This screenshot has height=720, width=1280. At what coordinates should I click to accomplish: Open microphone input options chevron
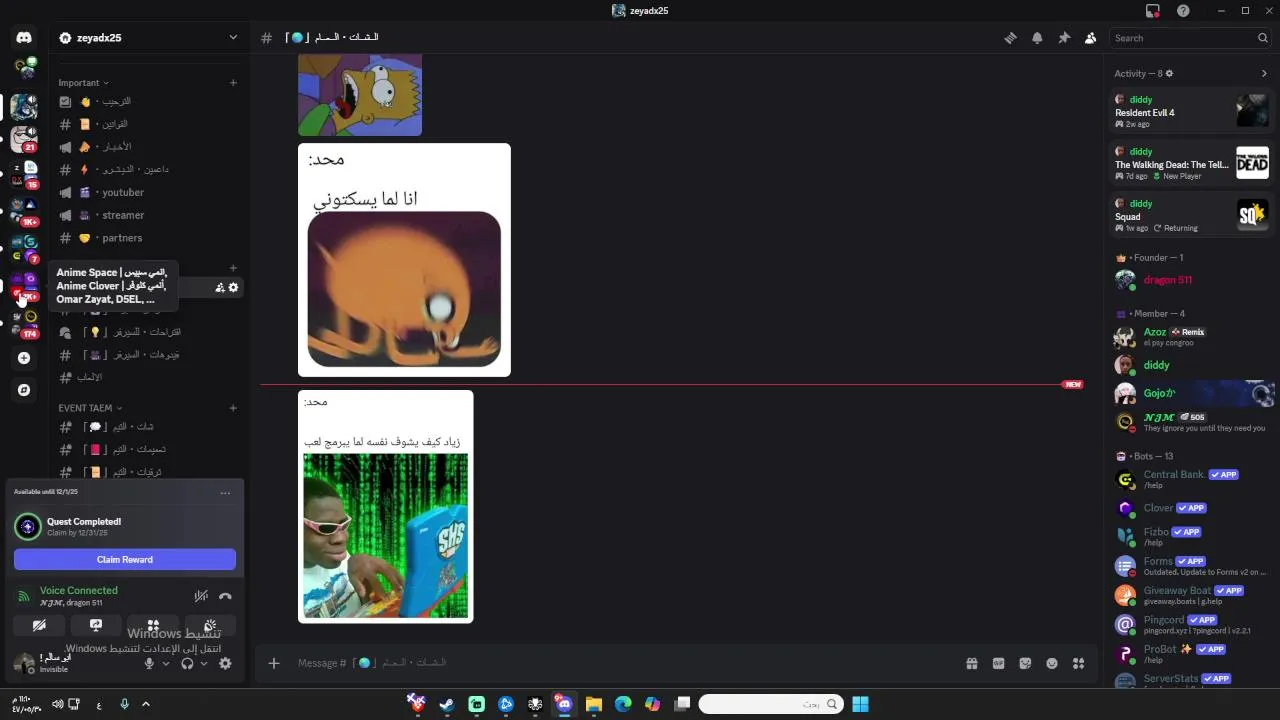[x=166, y=663]
